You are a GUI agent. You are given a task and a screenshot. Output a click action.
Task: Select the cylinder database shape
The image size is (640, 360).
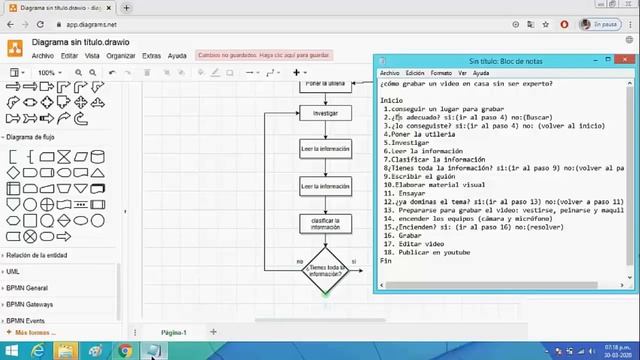(x=98, y=157)
